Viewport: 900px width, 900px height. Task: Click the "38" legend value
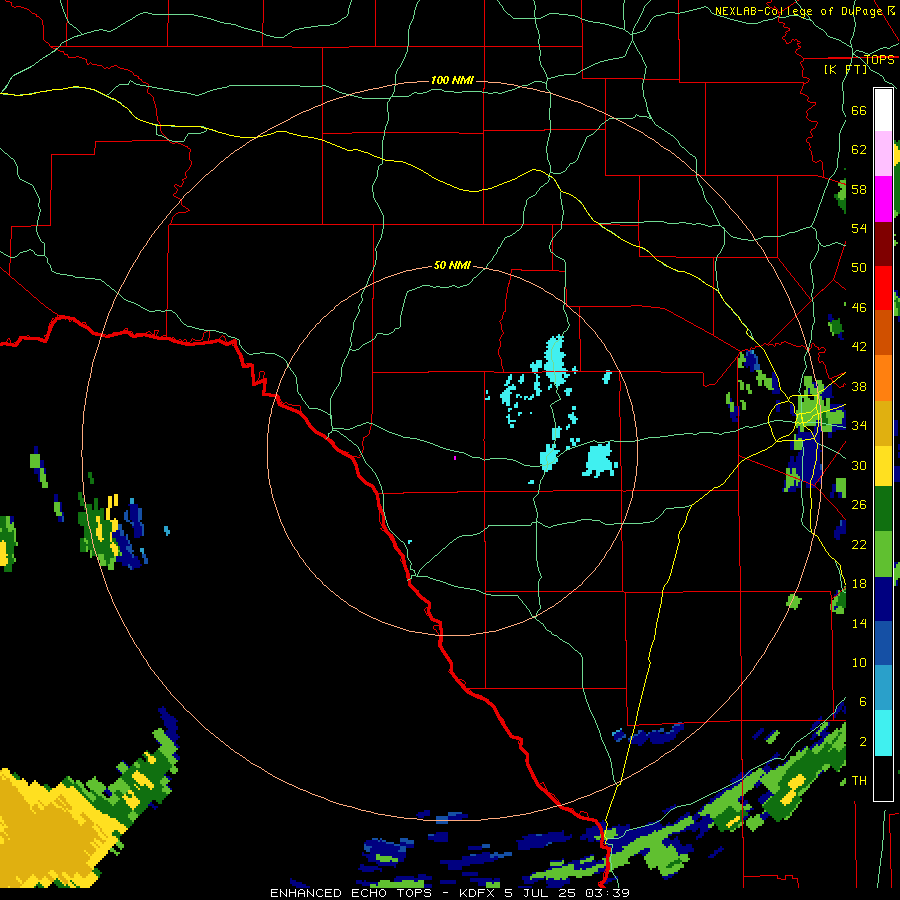pos(859,386)
